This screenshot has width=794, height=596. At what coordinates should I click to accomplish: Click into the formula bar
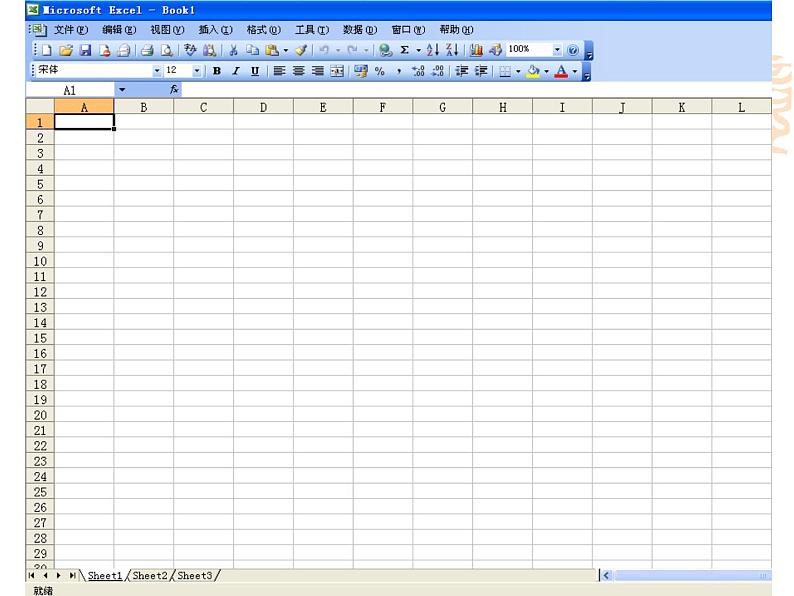476,90
